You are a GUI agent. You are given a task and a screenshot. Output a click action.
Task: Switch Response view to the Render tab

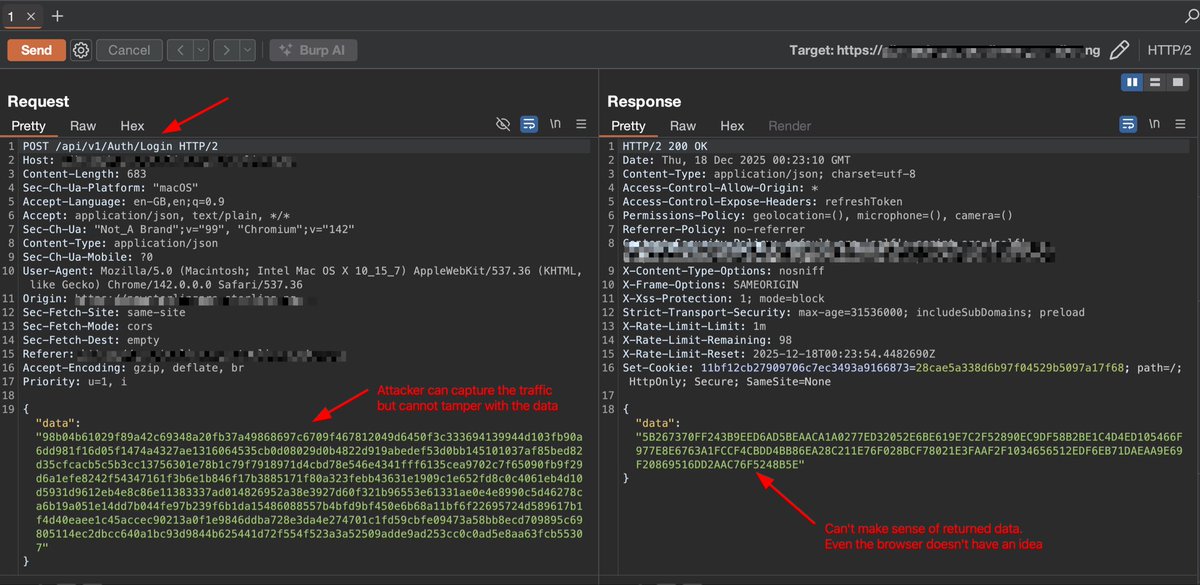click(x=789, y=126)
